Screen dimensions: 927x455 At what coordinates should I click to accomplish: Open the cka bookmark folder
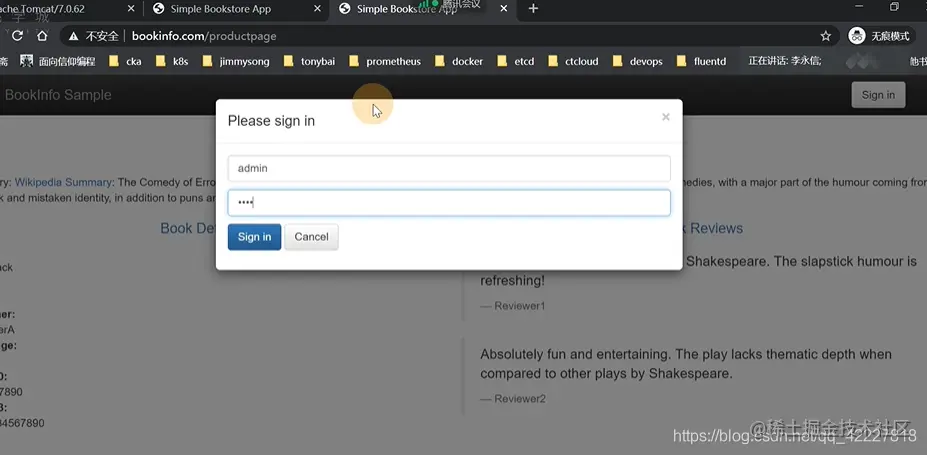[x=125, y=61]
